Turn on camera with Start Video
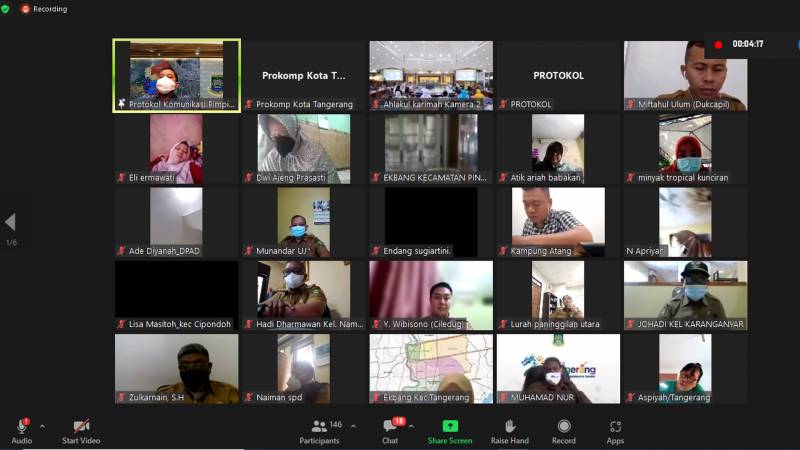 pyautogui.click(x=82, y=426)
